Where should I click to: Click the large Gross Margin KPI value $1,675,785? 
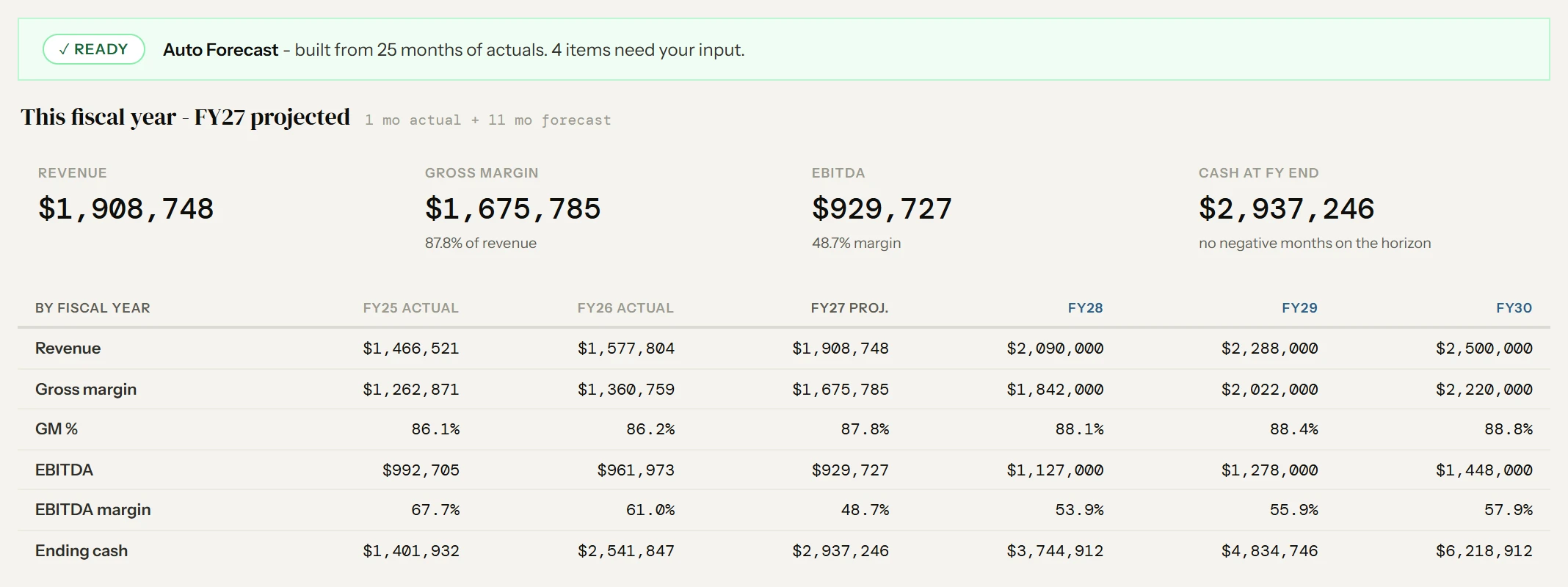512,209
